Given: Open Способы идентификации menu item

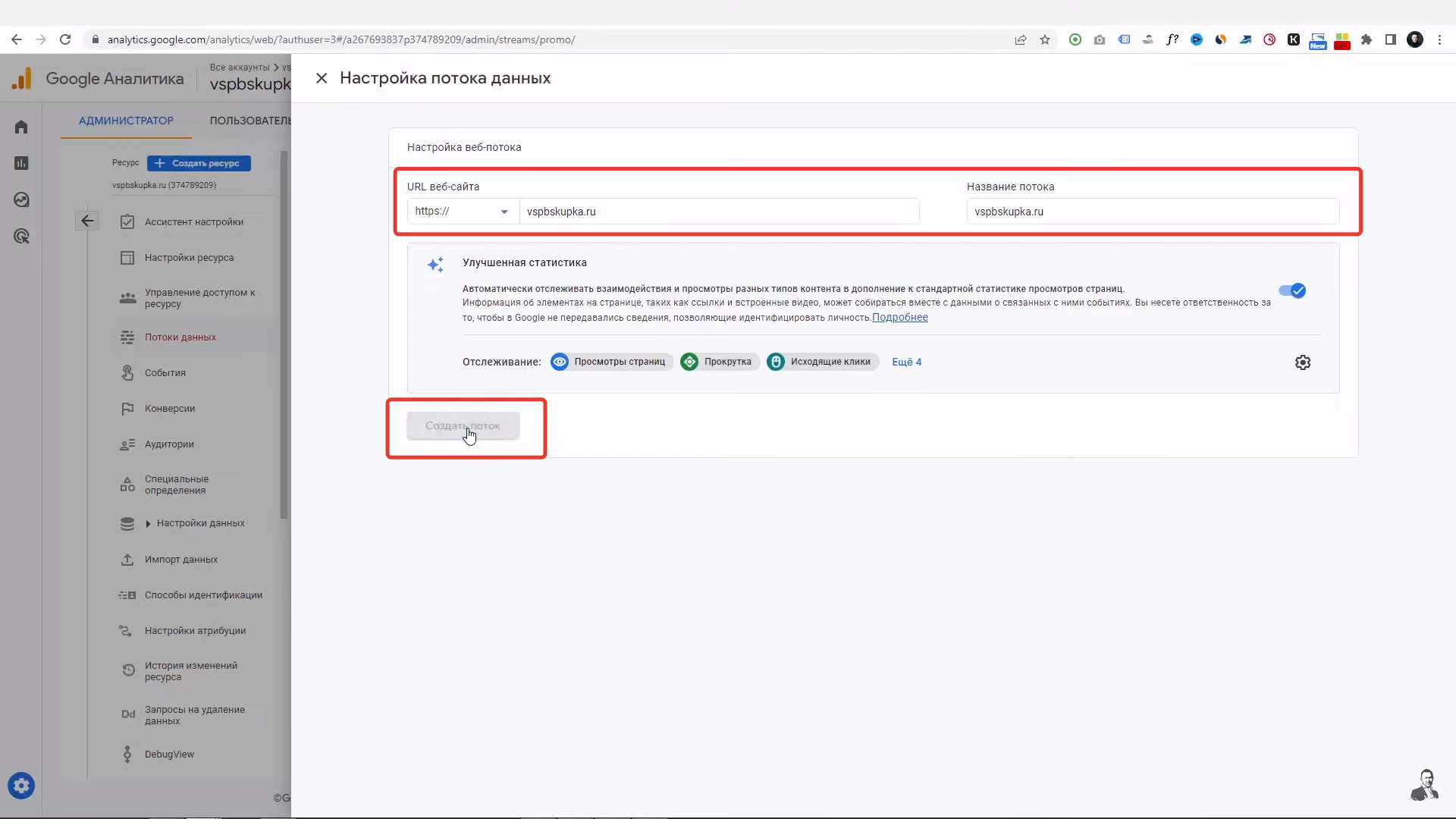Looking at the screenshot, I should click(x=203, y=595).
